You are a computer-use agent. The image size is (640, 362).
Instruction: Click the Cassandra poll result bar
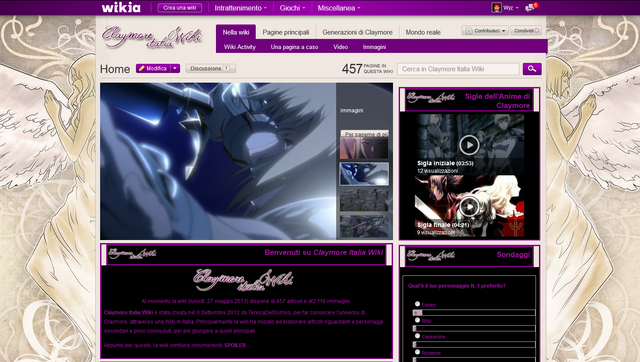click(474, 344)
